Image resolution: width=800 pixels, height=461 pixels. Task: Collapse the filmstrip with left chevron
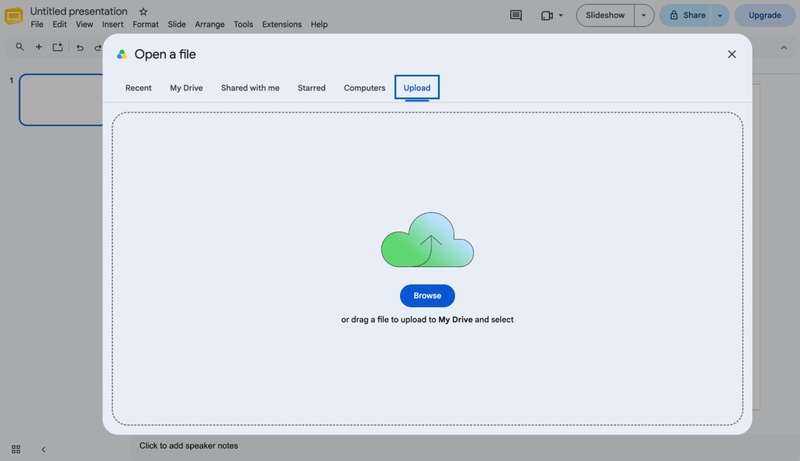[43, 449]
